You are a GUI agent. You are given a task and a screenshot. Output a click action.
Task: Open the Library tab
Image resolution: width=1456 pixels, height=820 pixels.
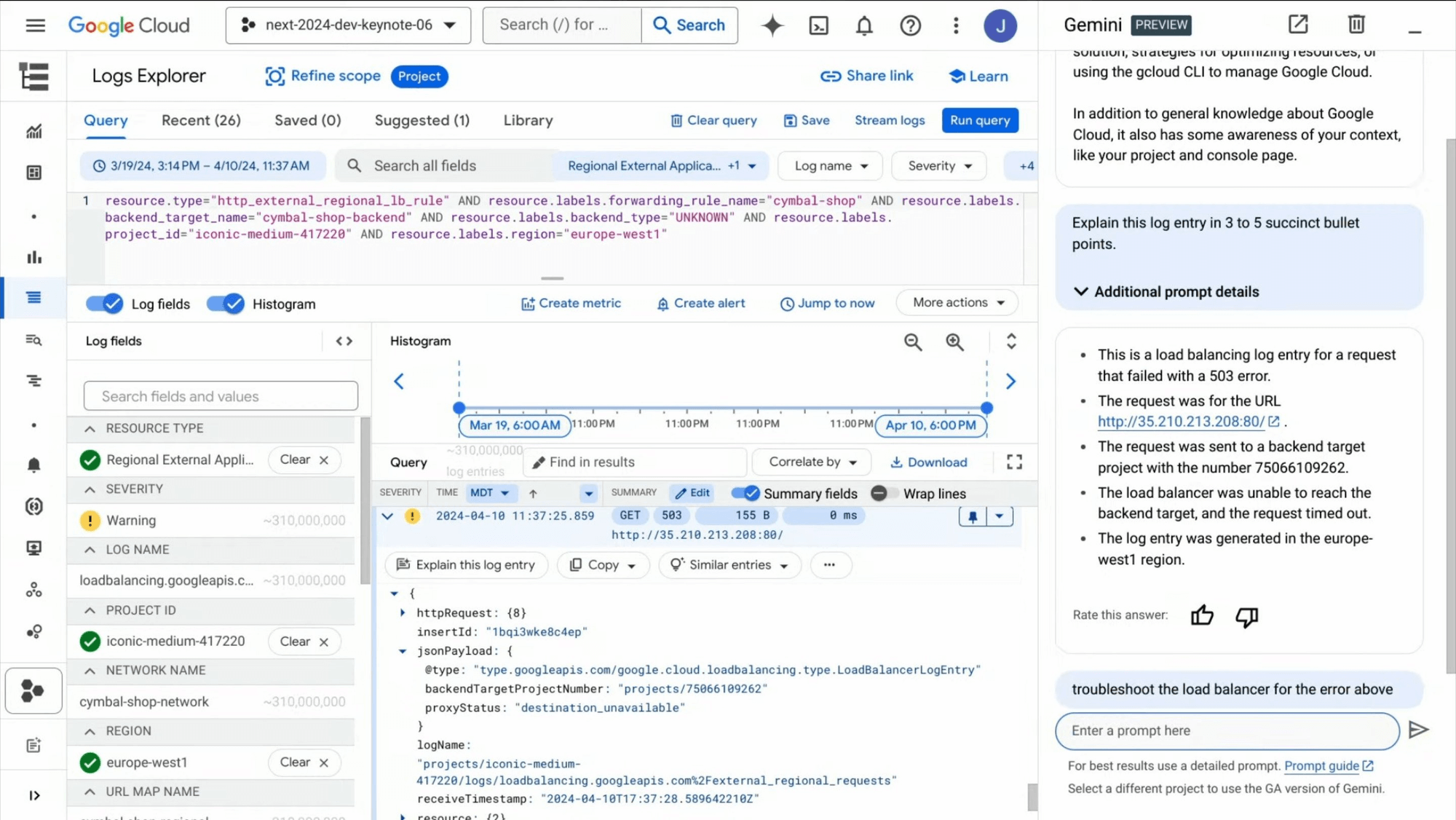click(528, 120)
